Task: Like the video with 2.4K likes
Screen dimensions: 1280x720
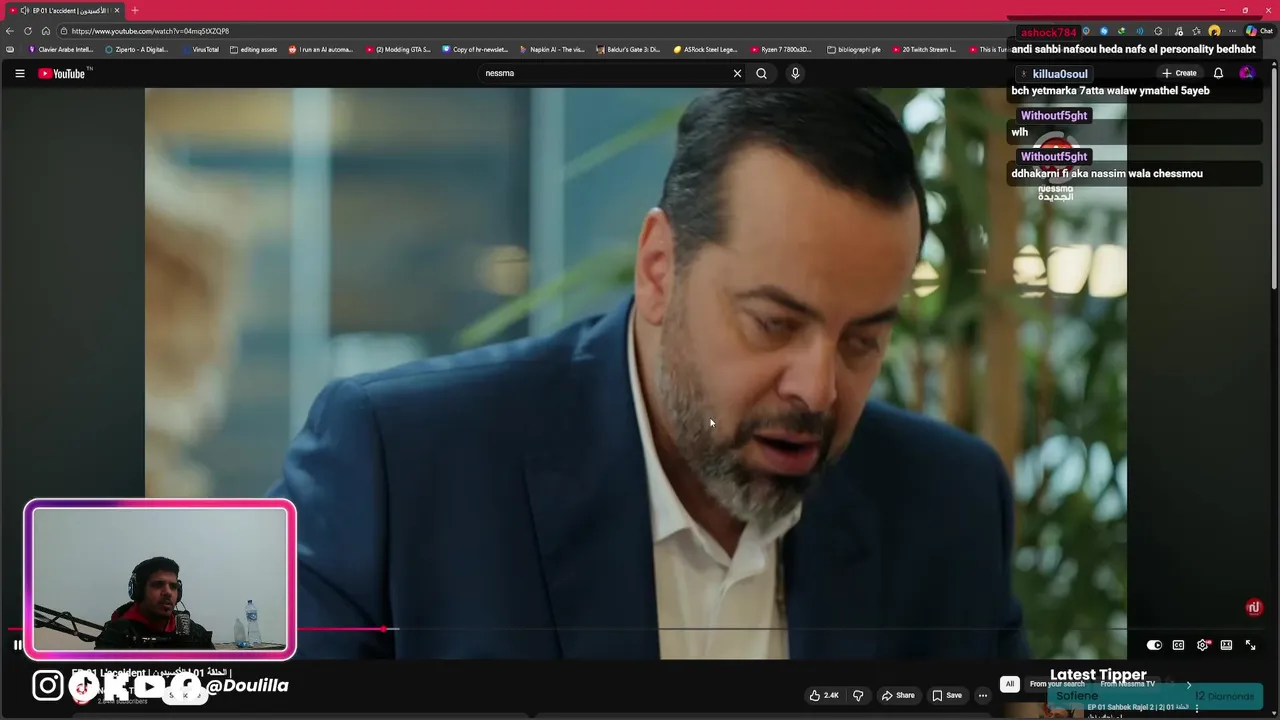Action: [824, 695]
